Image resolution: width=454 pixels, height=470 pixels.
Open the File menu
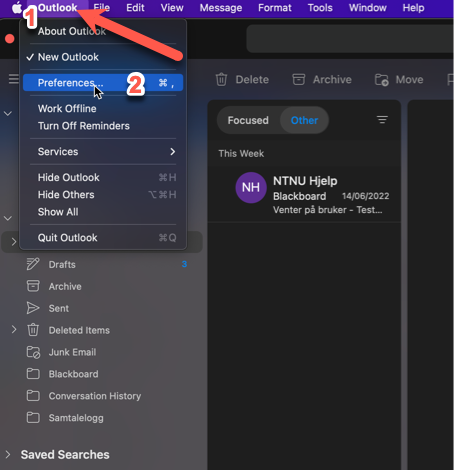point(101,7)
